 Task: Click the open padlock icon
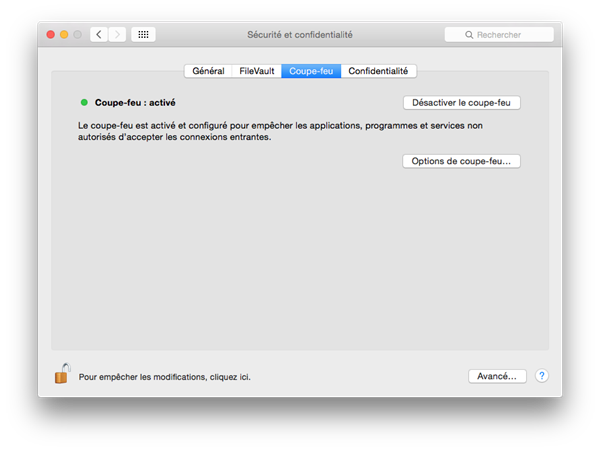(x=62, y=373)
